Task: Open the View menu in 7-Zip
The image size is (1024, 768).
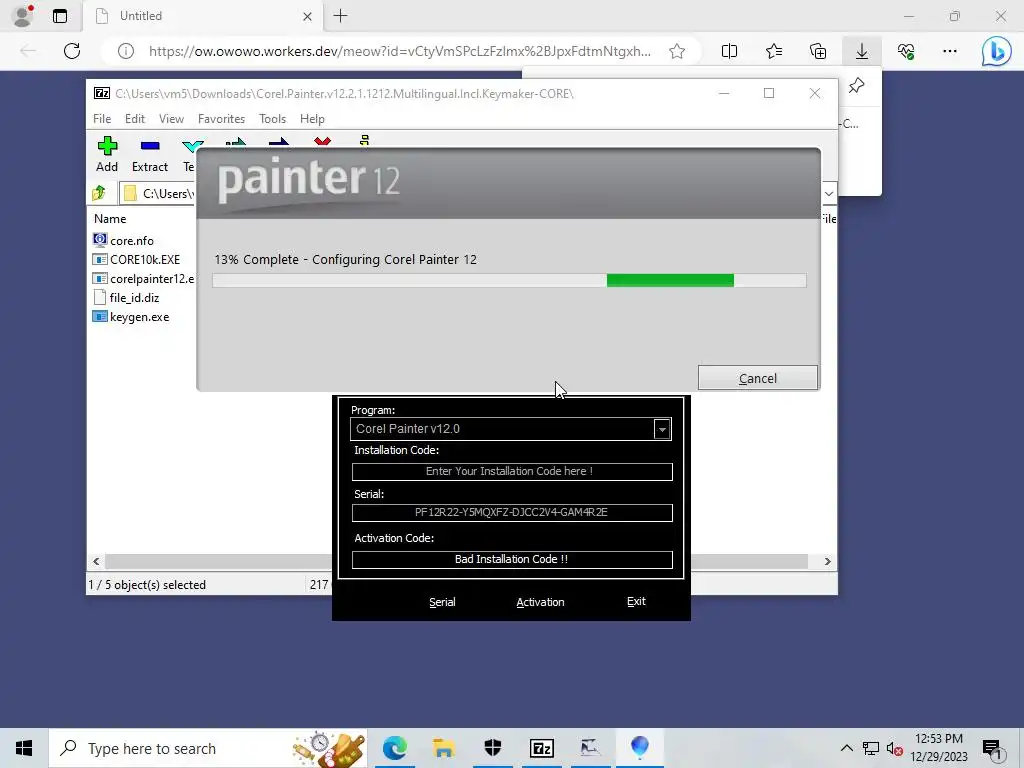Action: 171,119
